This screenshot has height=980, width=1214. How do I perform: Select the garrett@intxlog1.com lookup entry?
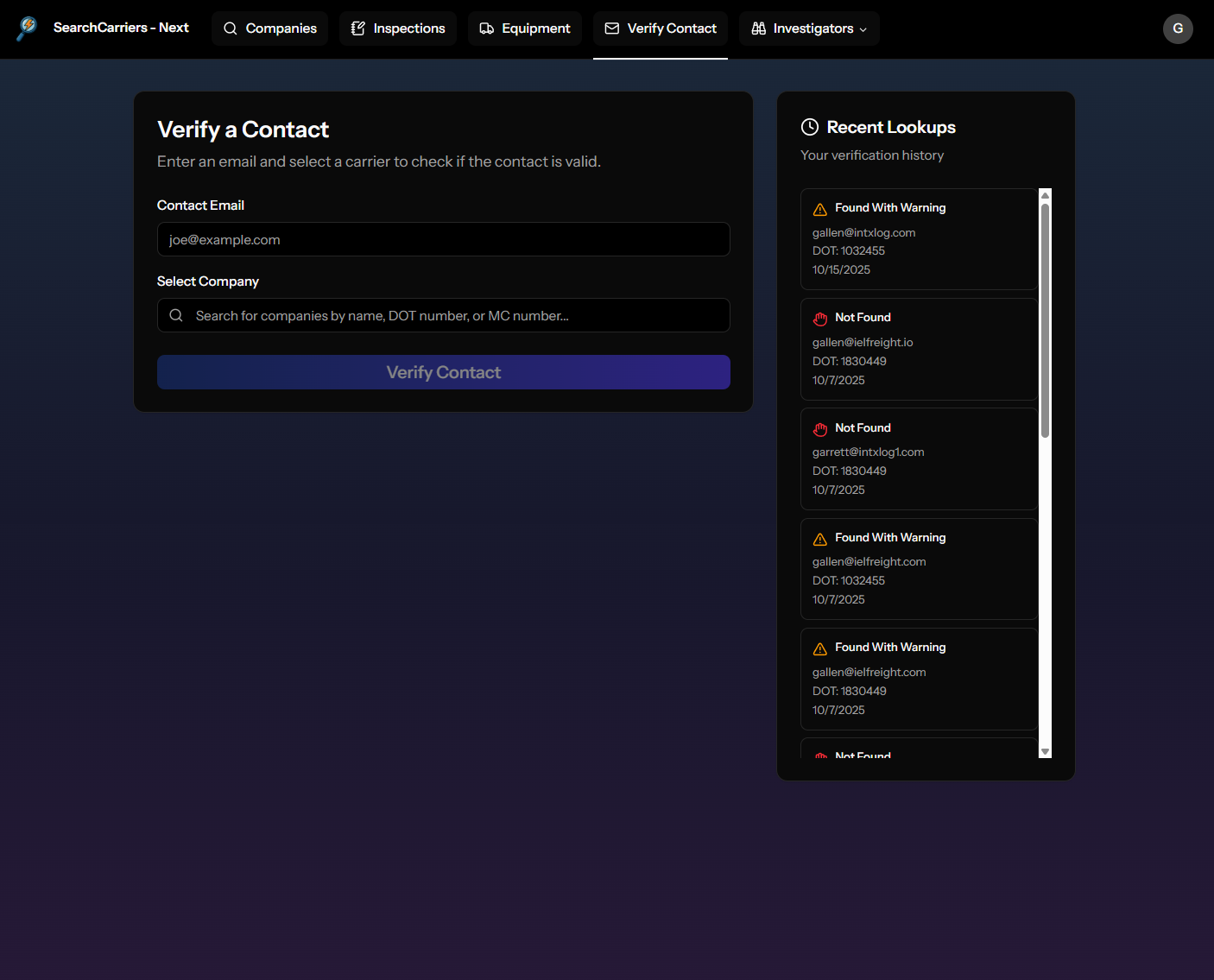pos(919,458)
